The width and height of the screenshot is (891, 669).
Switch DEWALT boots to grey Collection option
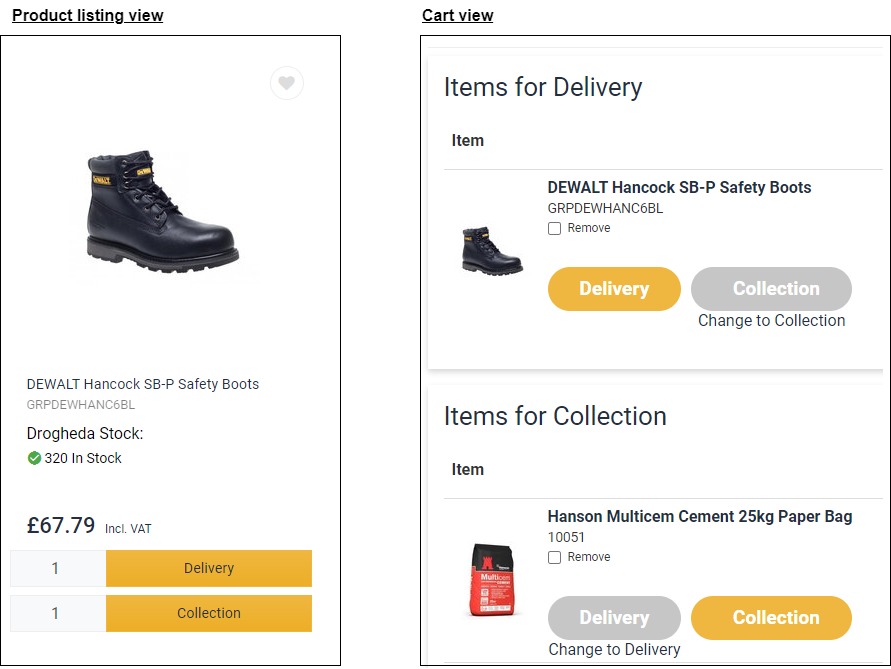point(771,289)
